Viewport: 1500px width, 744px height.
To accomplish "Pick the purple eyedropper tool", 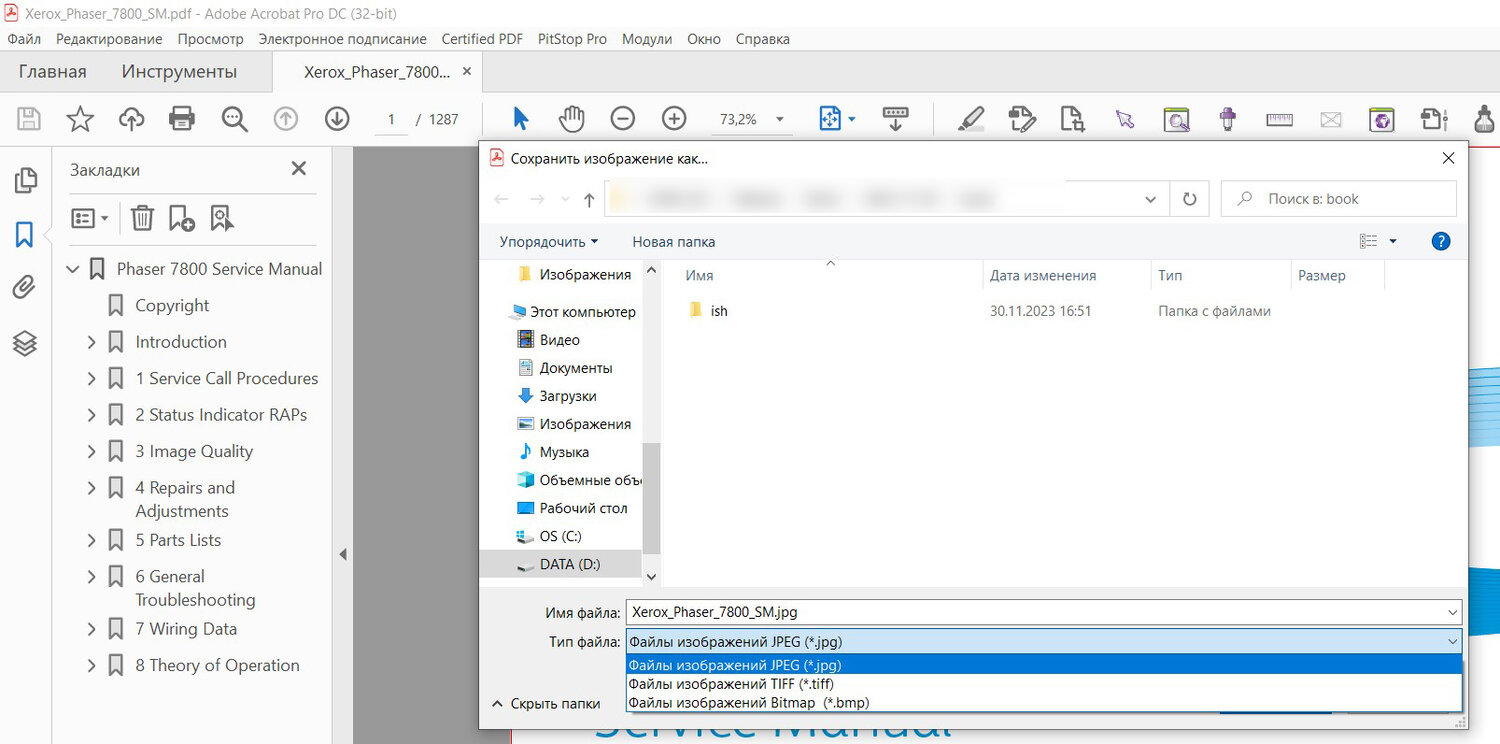I will (1228, 119).
